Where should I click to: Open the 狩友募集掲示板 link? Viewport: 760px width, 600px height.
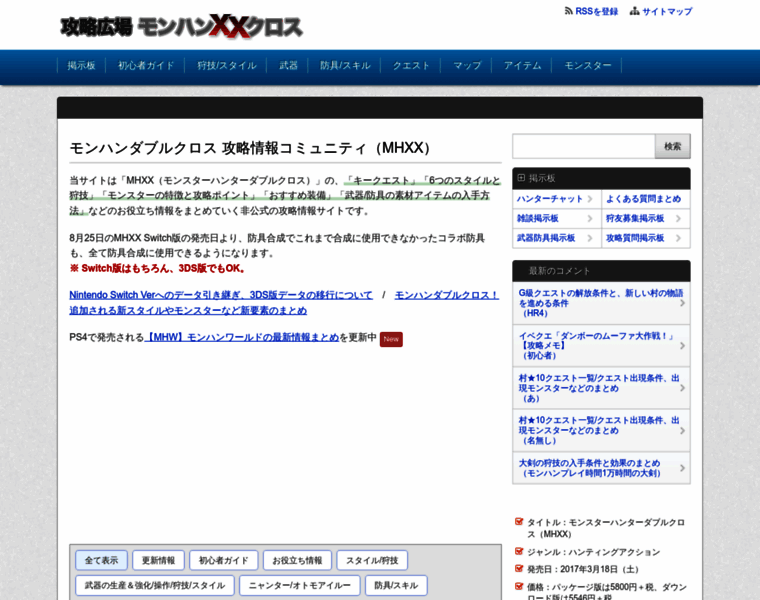pos(635,219)
